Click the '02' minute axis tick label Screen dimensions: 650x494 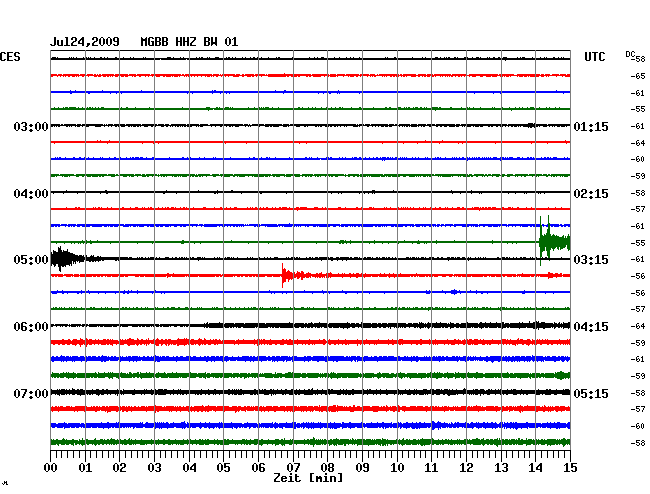pyautogui.click(x=119, y=468)
